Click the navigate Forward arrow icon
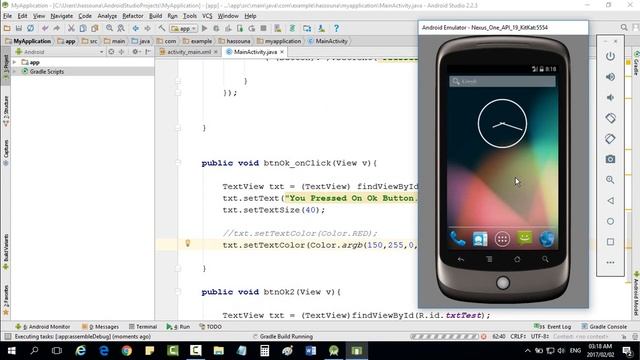Screen dimensions: 640x360 coord(147,28)
